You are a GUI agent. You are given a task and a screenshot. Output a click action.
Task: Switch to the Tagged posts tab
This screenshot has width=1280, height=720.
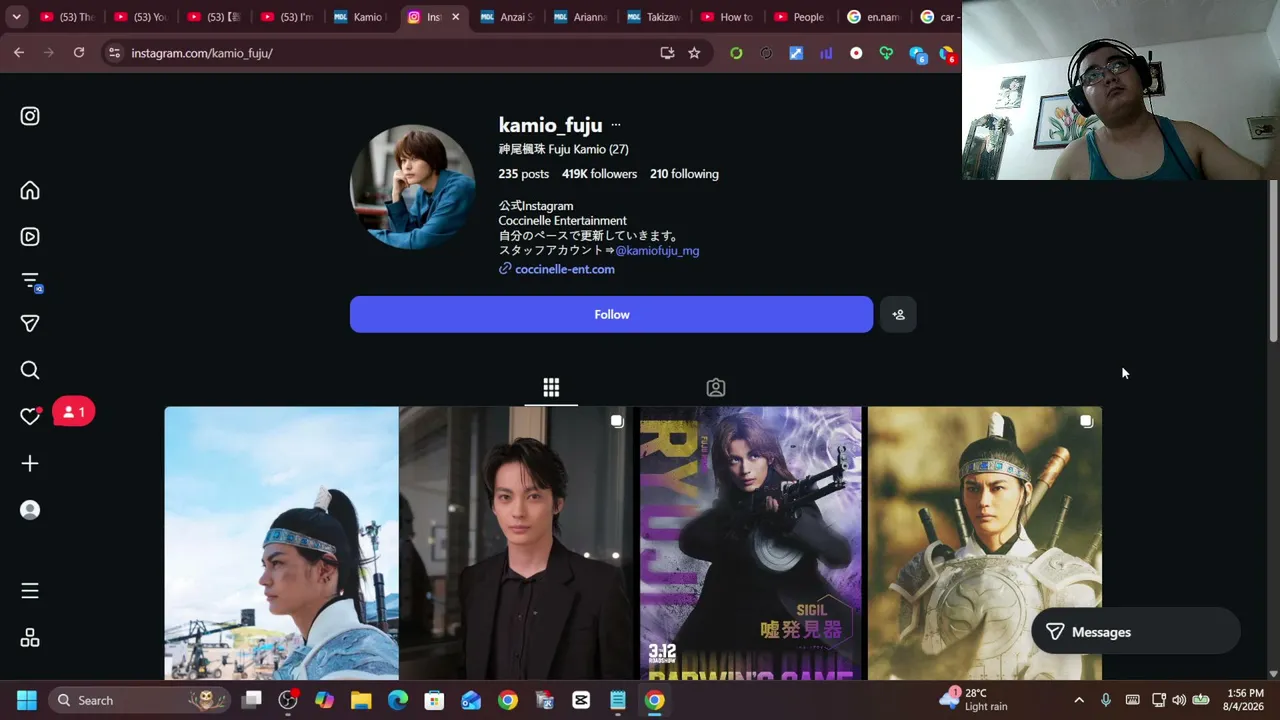point(716,387)
